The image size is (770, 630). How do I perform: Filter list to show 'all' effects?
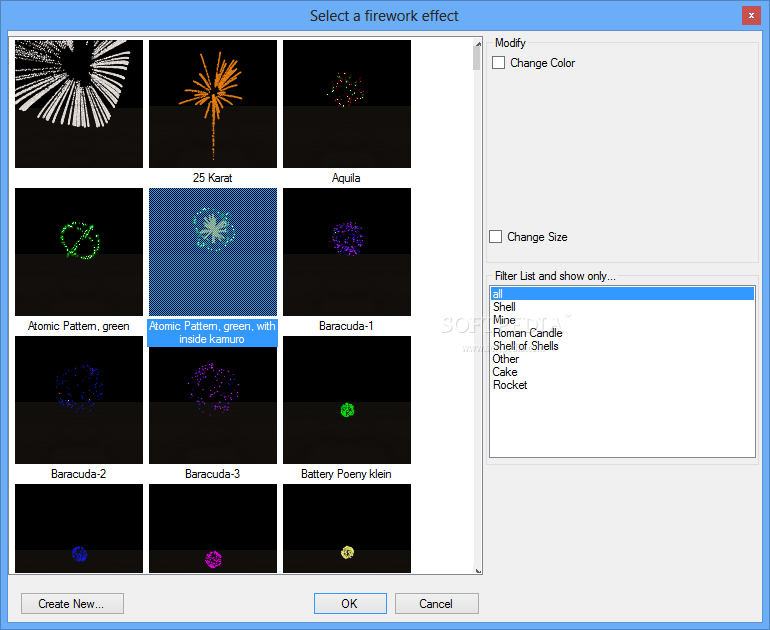622,294
